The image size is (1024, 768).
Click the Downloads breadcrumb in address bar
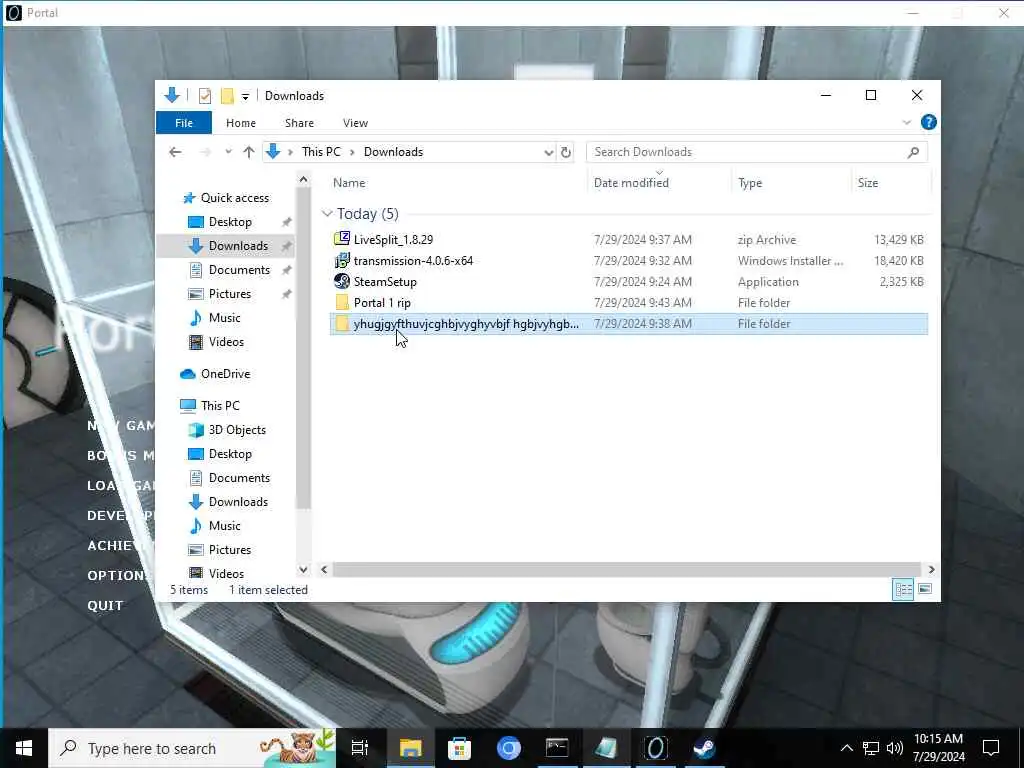point(393,152)
